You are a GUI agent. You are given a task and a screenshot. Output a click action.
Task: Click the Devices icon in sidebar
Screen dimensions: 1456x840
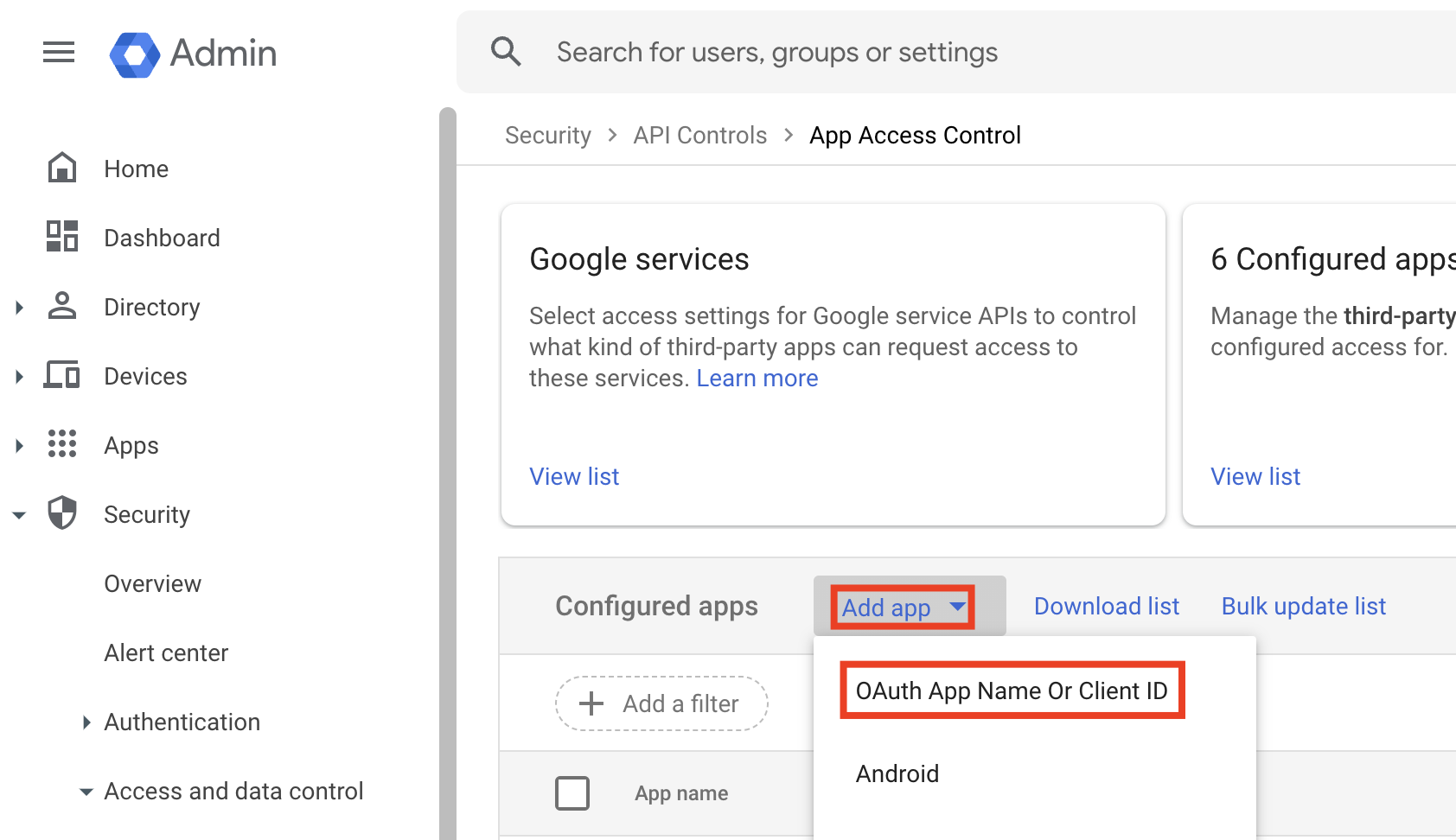pos(62,376)
